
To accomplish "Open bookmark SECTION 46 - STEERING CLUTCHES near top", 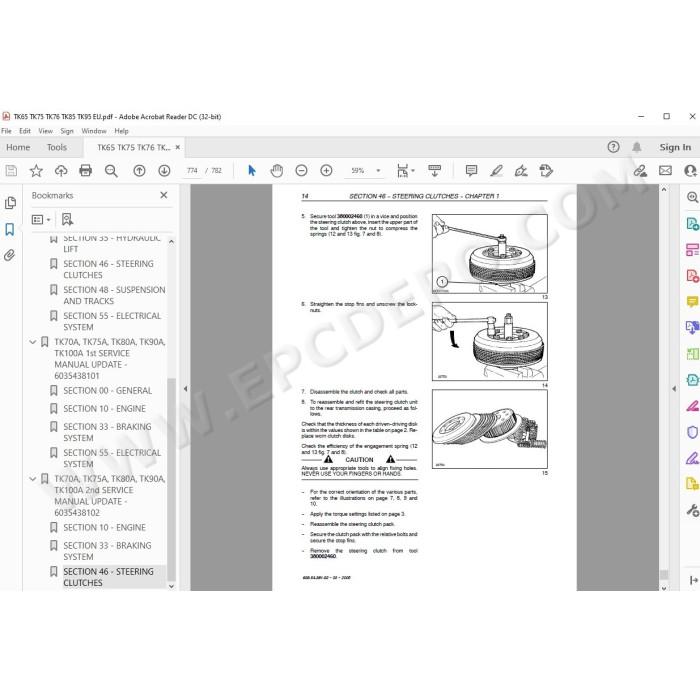I will (108, 269).
